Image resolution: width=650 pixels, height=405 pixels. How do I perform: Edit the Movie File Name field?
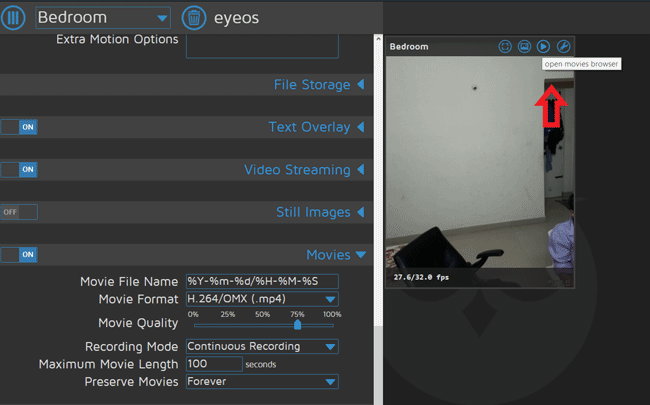[x=262, y=281]
